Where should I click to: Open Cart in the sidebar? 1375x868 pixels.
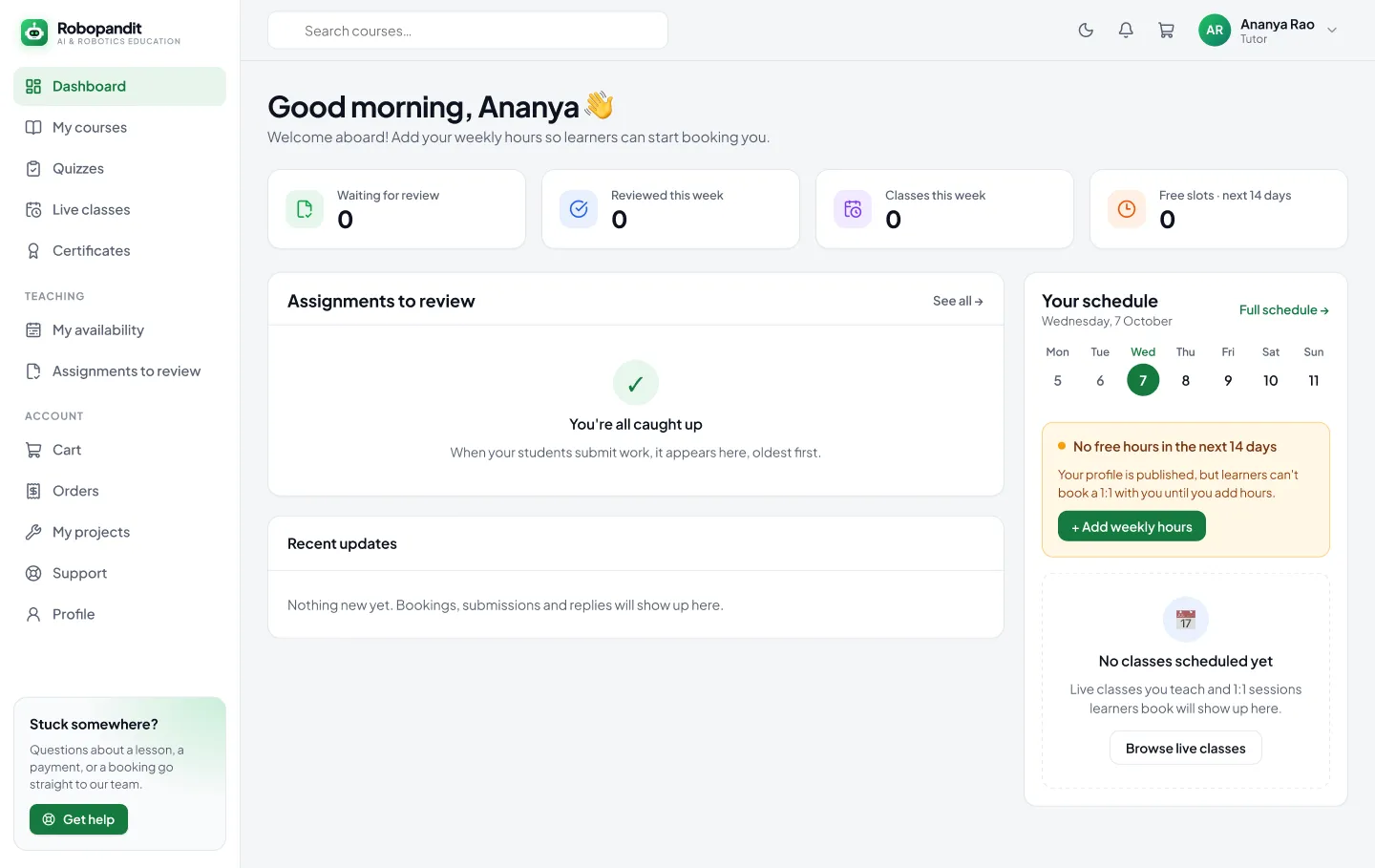click(120, 450)
